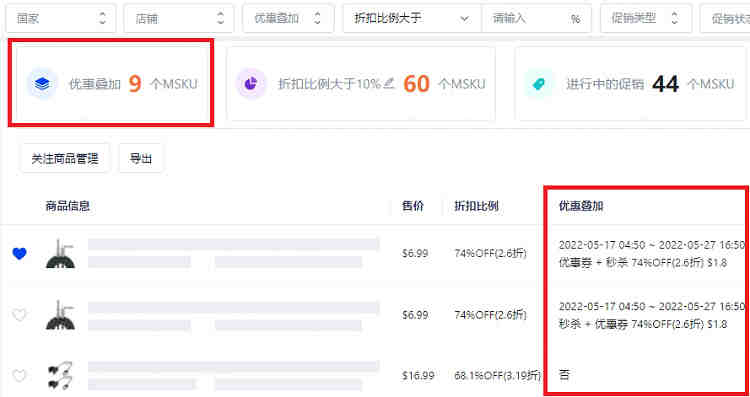Click the $16.99 price cell

(x=418, y=376)
